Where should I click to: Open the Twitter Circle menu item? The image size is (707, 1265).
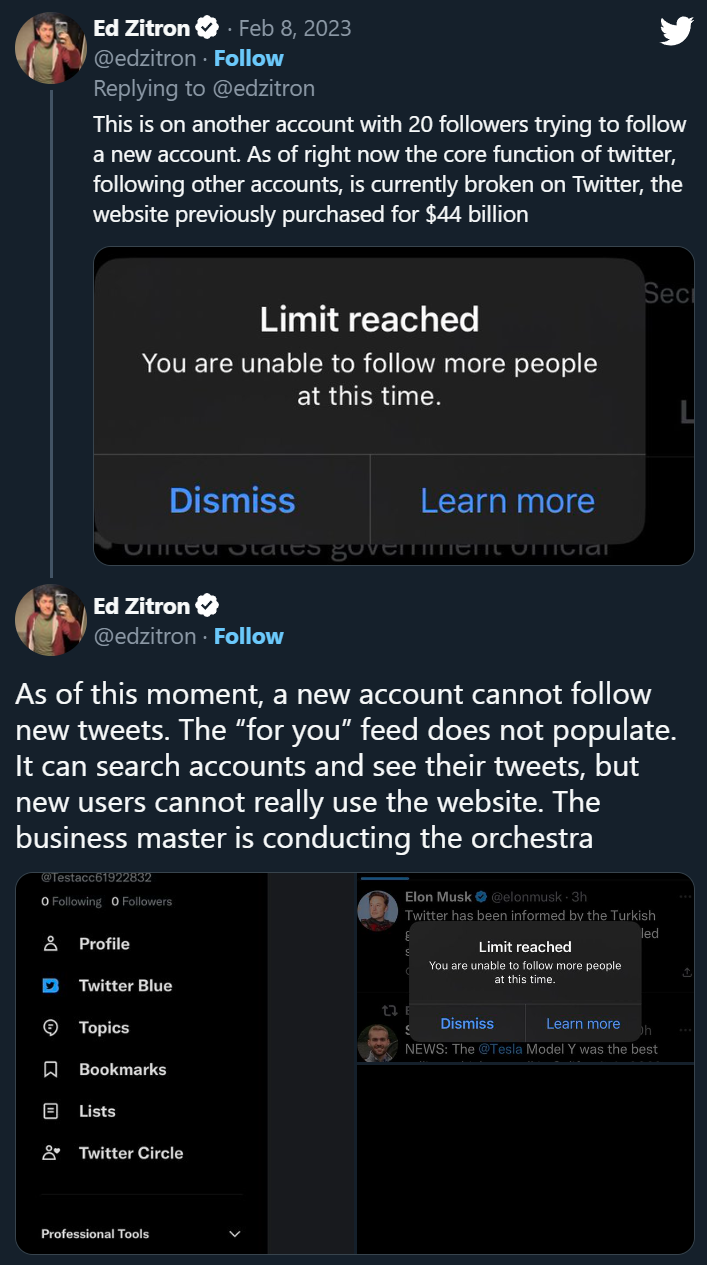pyautogui.click(x=131, y=1153)
